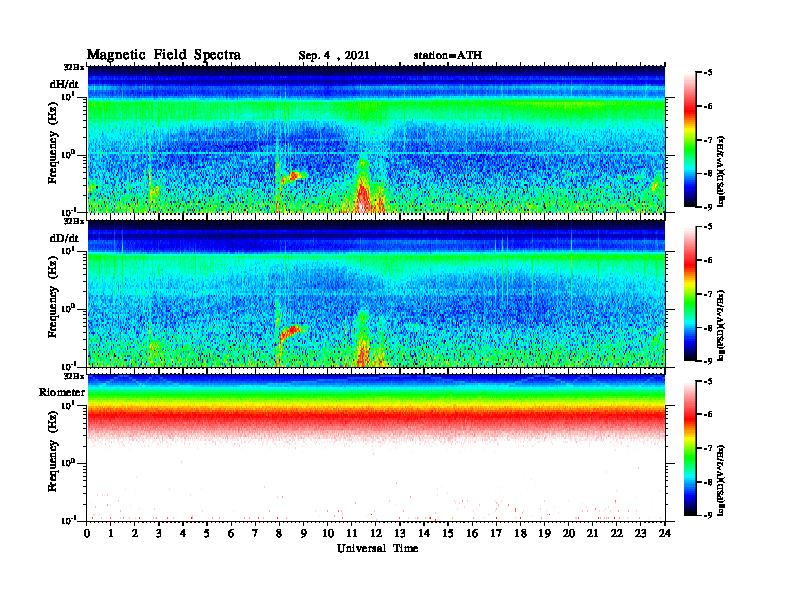Screen dimensions: 792x612
Task: Click hour 4 on the Universal Time axis
Action: pos(183,534)
